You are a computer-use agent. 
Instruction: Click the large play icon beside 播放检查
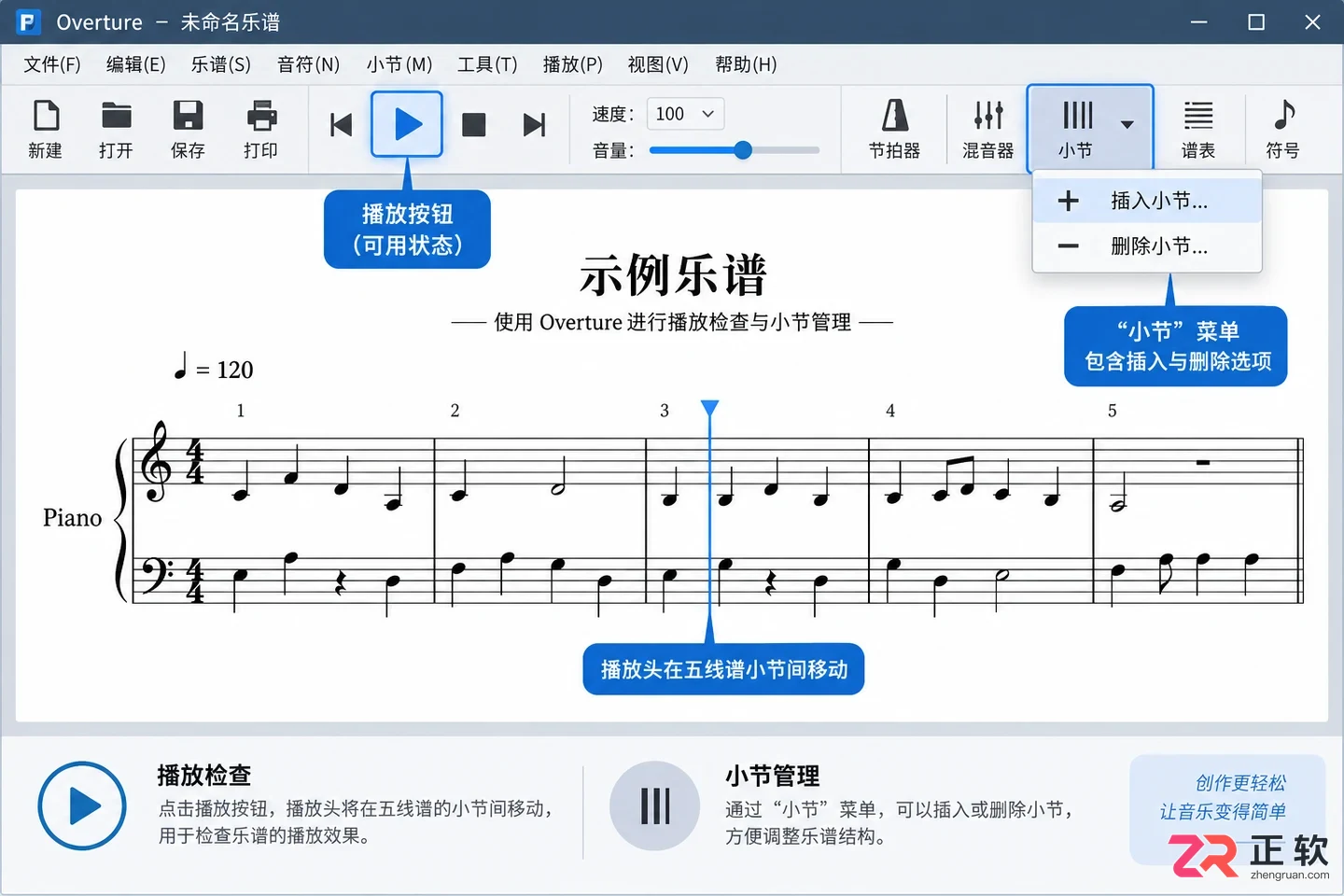click(82, 806)
